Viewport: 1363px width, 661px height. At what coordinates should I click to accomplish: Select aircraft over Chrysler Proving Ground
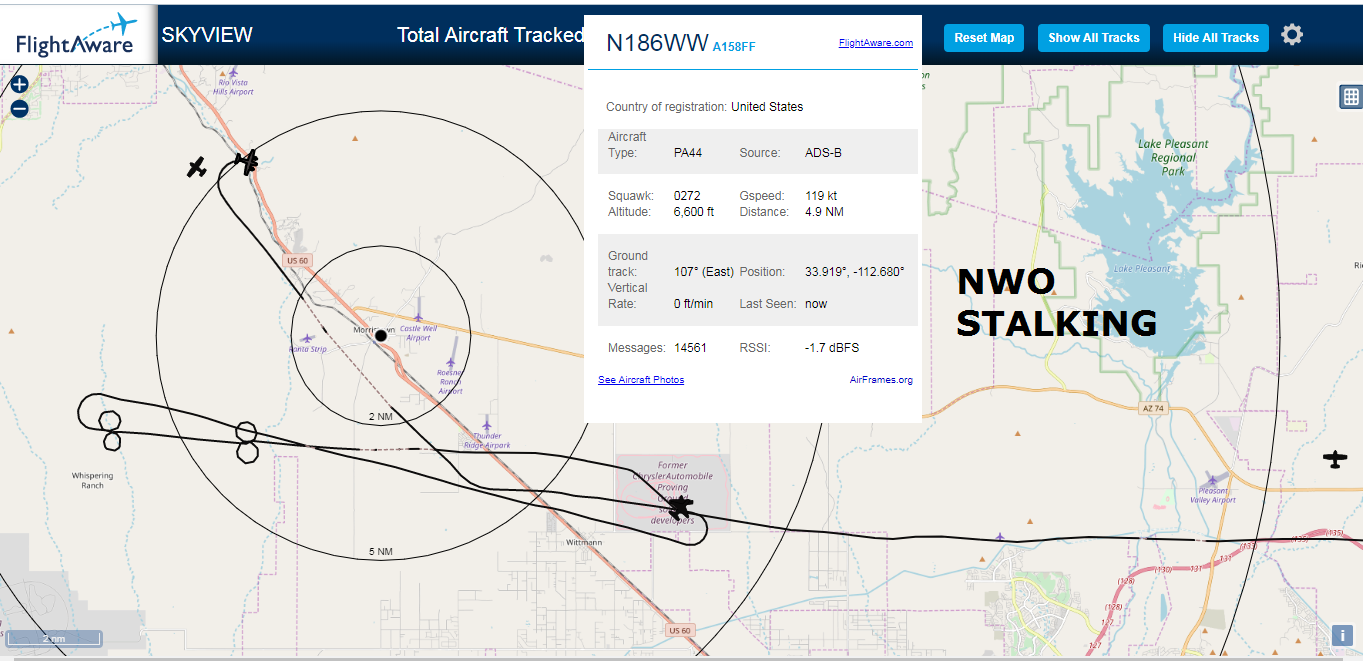point(680,508)
